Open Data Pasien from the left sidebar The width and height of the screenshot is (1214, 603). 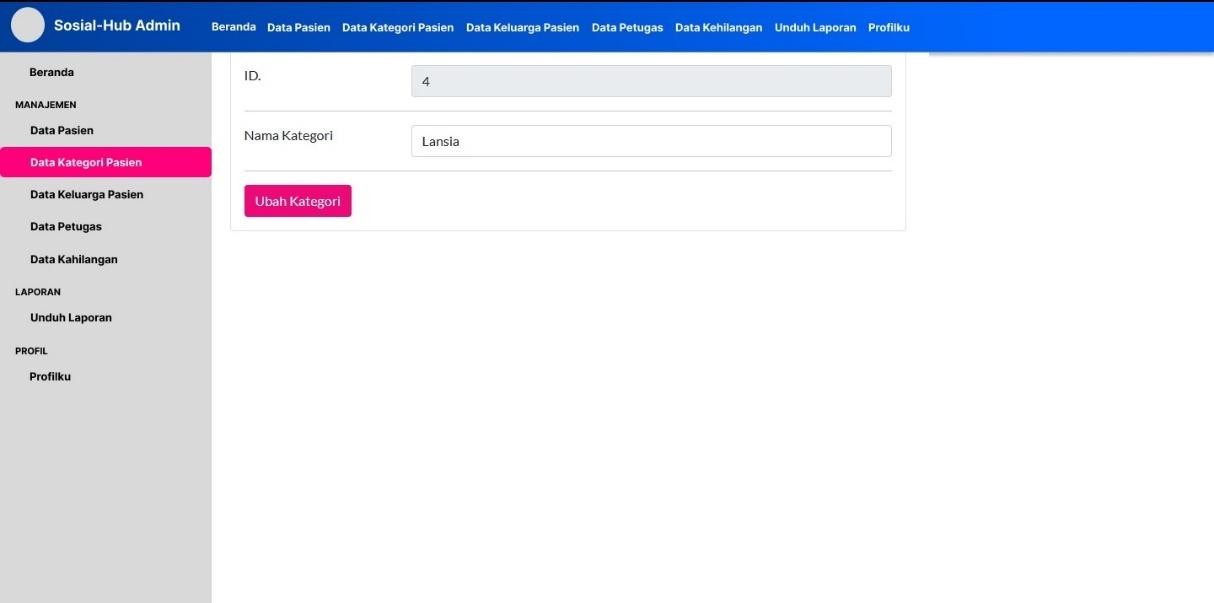[x=62, y=130]
